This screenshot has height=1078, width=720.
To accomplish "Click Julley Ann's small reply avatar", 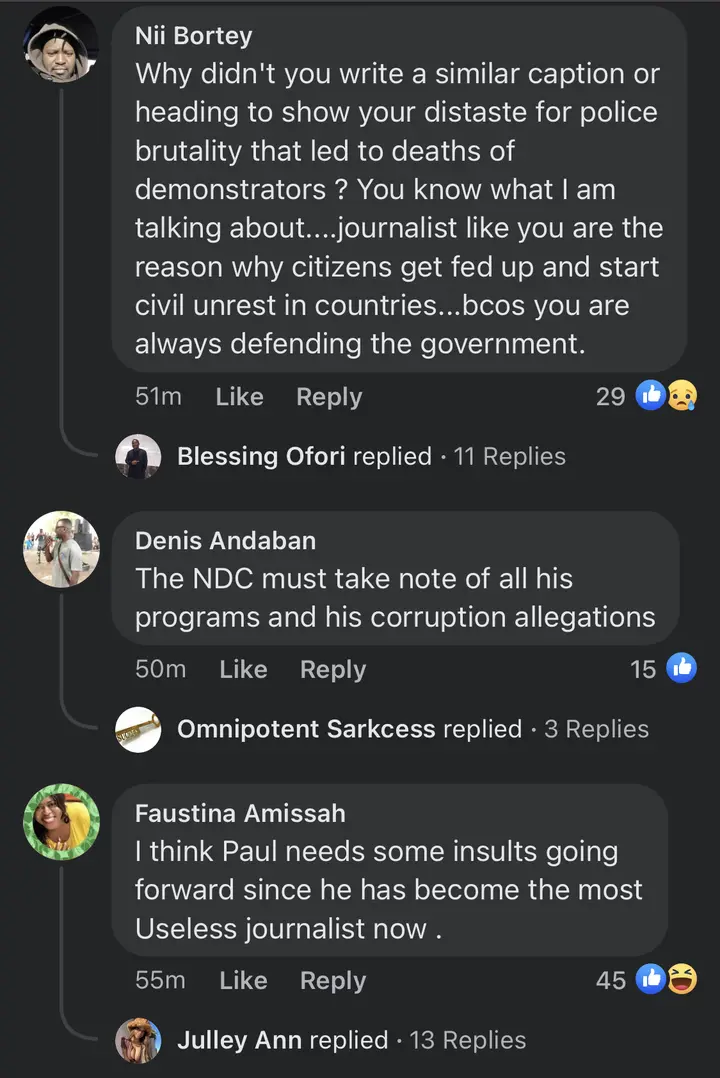I will click(x=138, y=1041).
